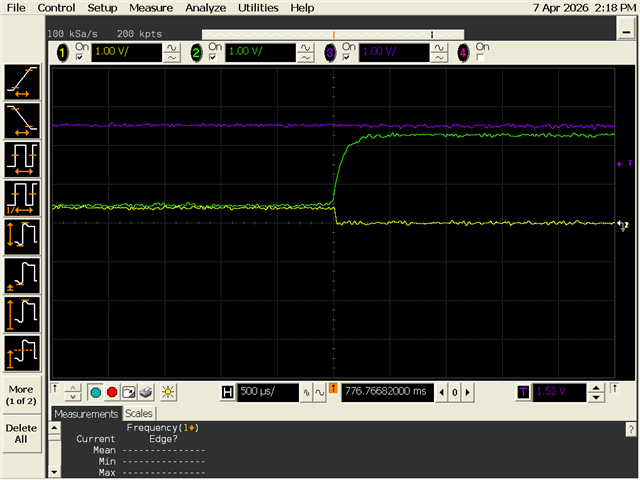
Task: Click the Delete All button
Action: click(21, 434)
